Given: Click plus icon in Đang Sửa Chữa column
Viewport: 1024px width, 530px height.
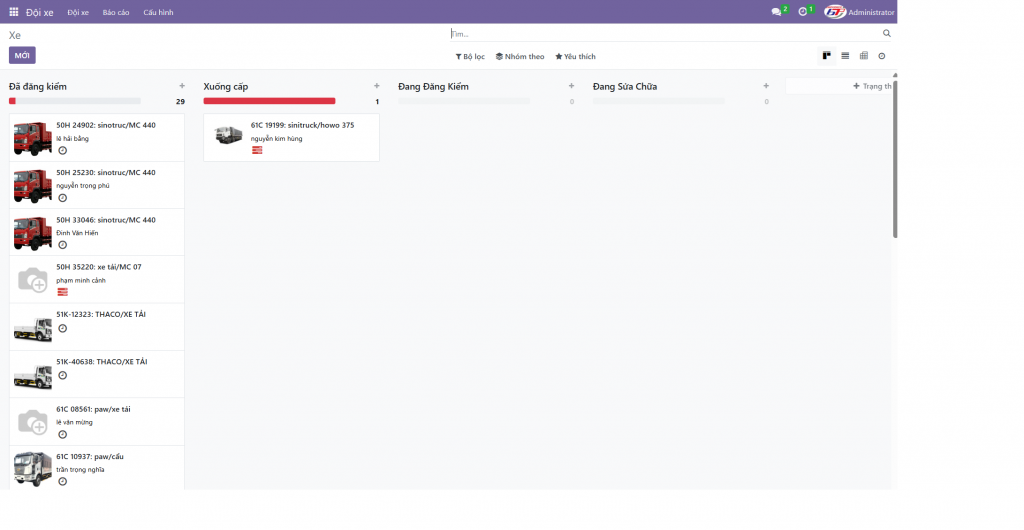Looking at the screenshot, I should coord(766,87).
